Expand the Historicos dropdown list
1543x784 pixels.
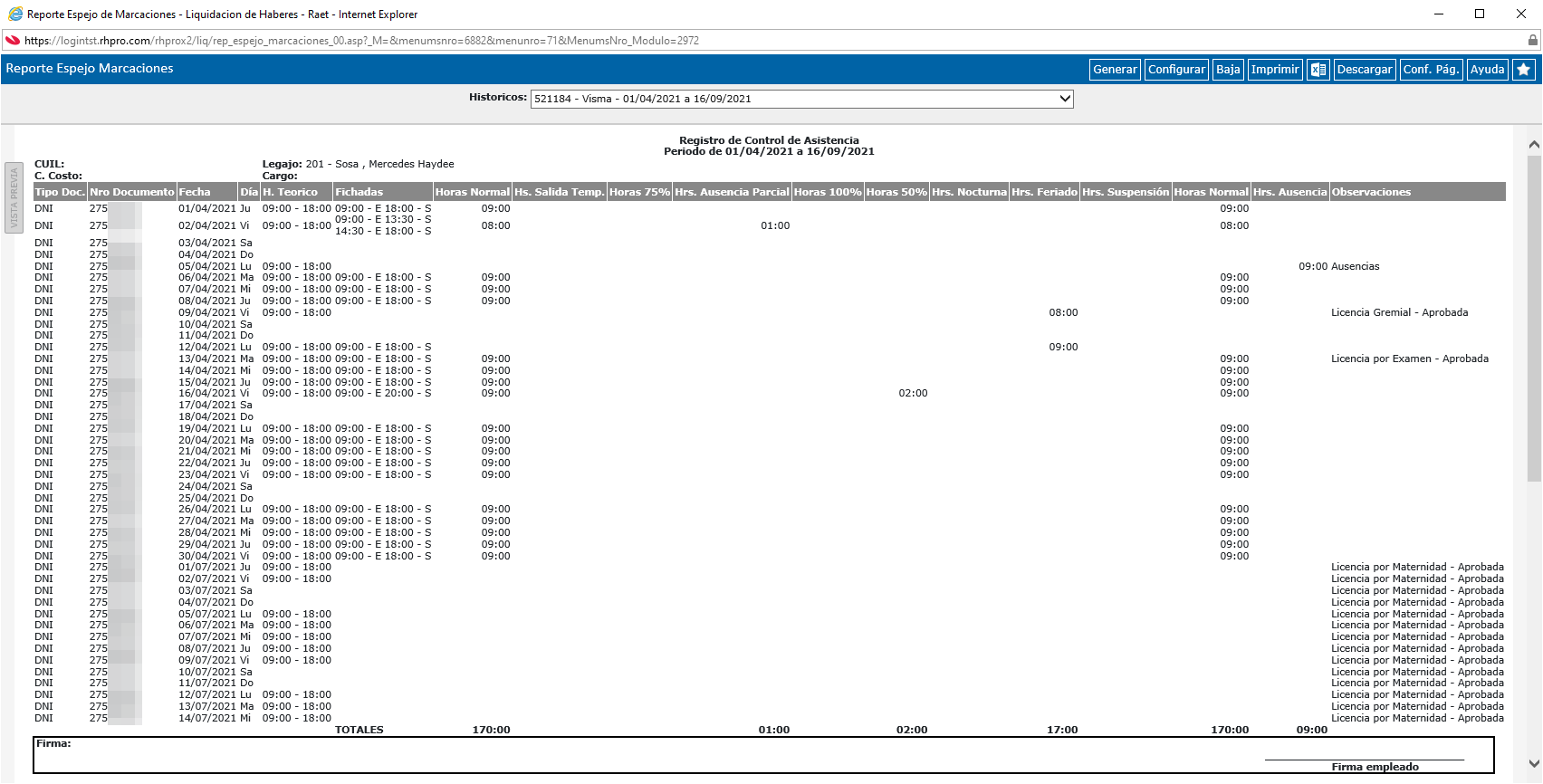801,99
